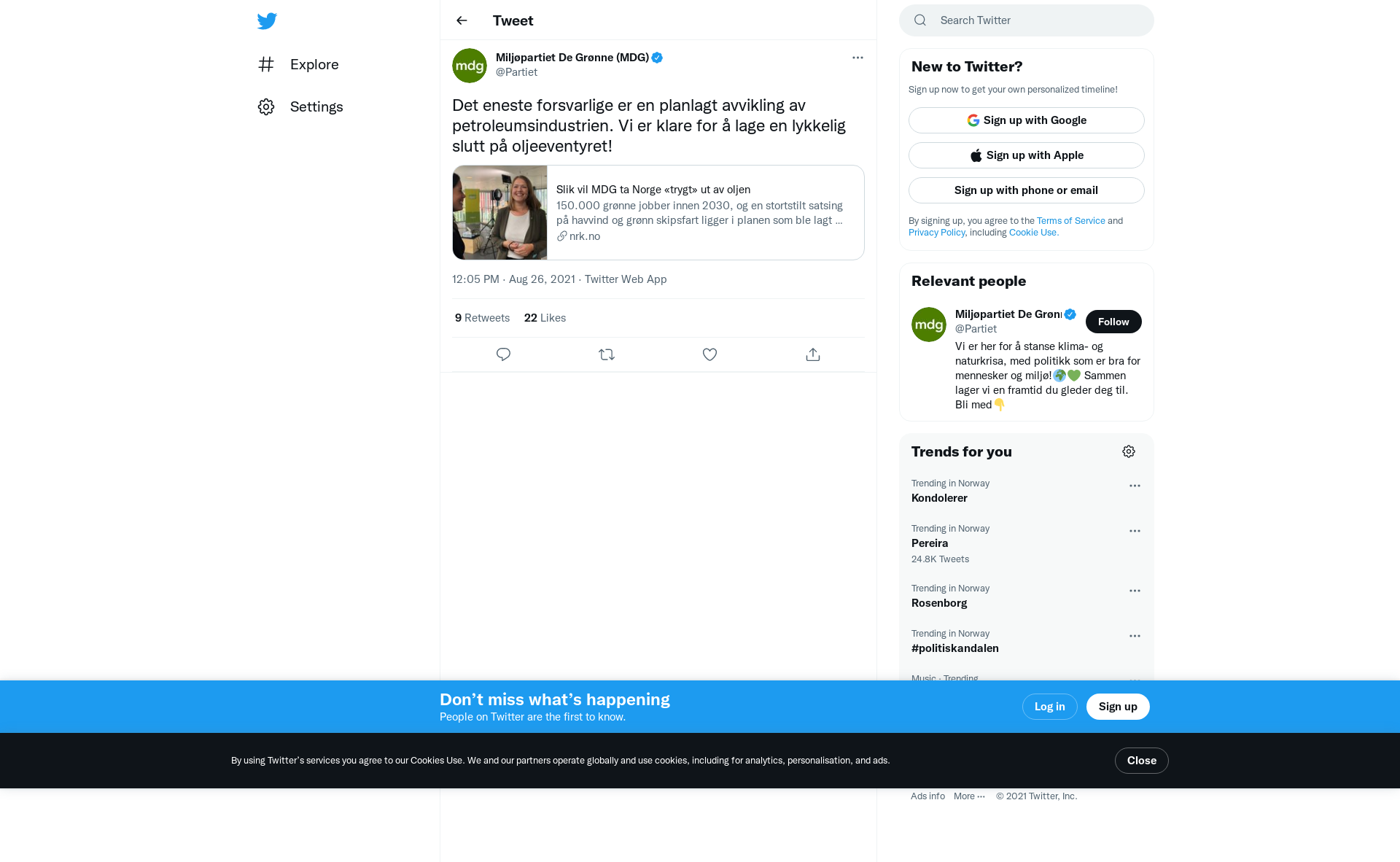1400x862 pixels.
Task: Go back using the arrow icon
Action: (x=462, y=20)
